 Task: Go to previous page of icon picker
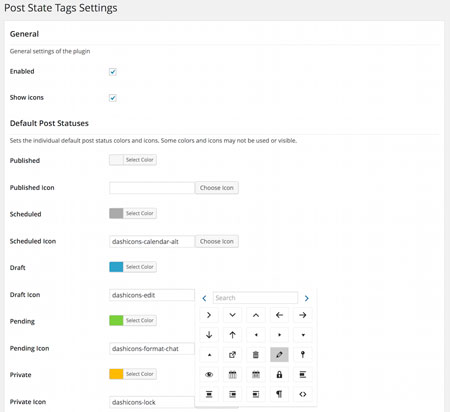pyautogui.click(x=204, y=298)
